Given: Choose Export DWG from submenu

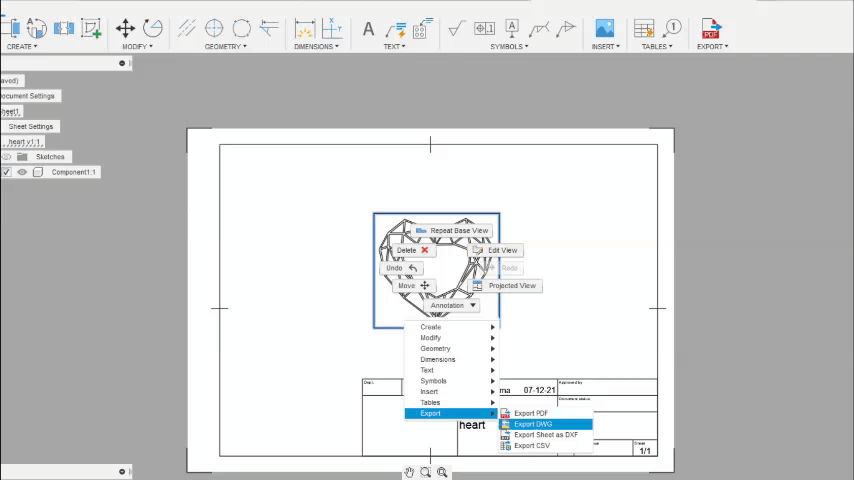Looking at the screenshot, I should point(546,424).
